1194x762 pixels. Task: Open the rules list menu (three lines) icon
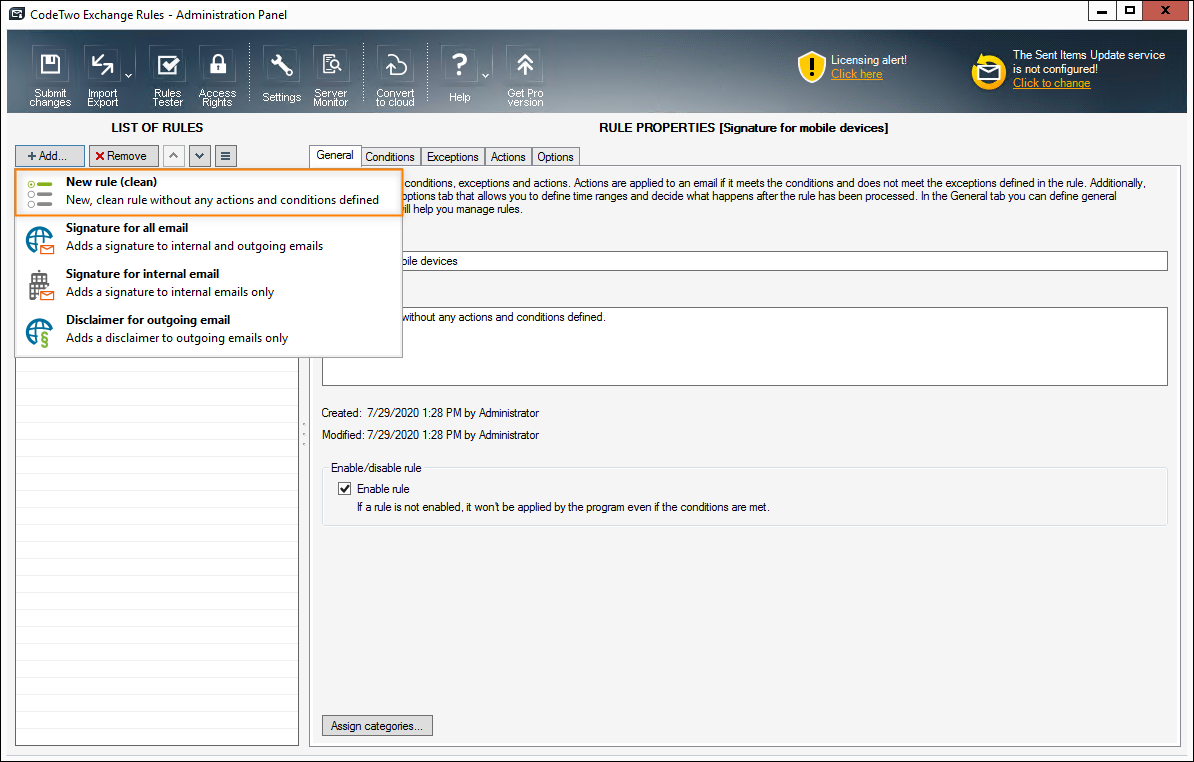pos(225,155)
